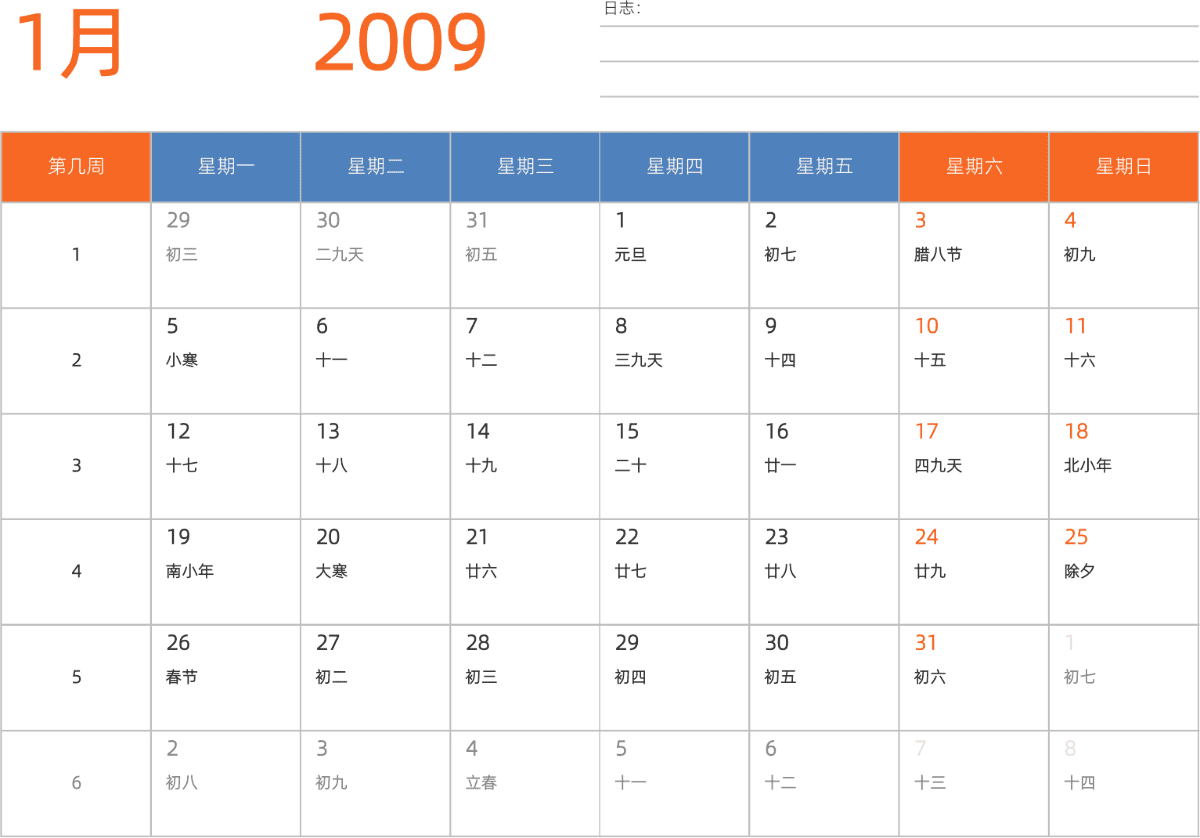Screen dimensions: 1200x838
Task: Select date 16
Action: [777, 432]
